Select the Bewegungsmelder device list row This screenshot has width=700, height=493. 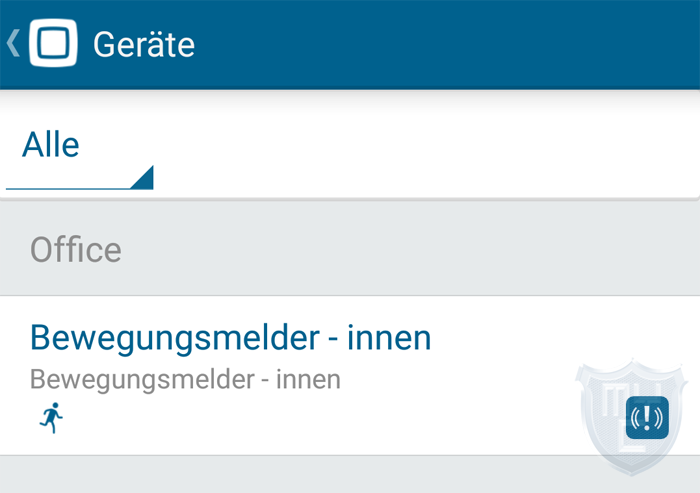350,375
